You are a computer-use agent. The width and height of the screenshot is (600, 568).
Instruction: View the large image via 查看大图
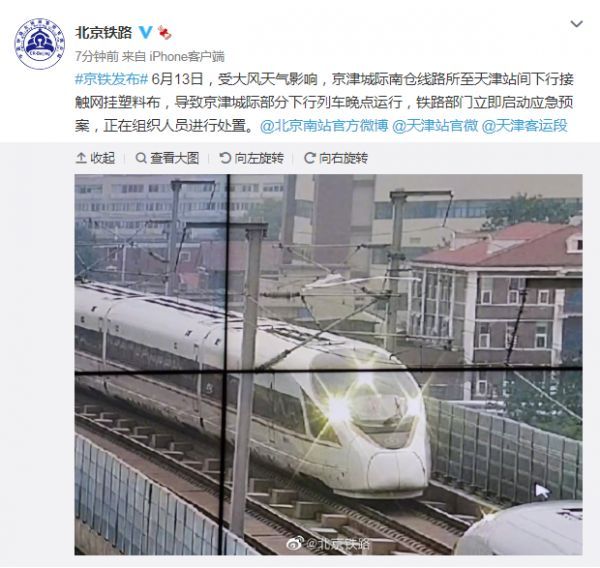168,158
